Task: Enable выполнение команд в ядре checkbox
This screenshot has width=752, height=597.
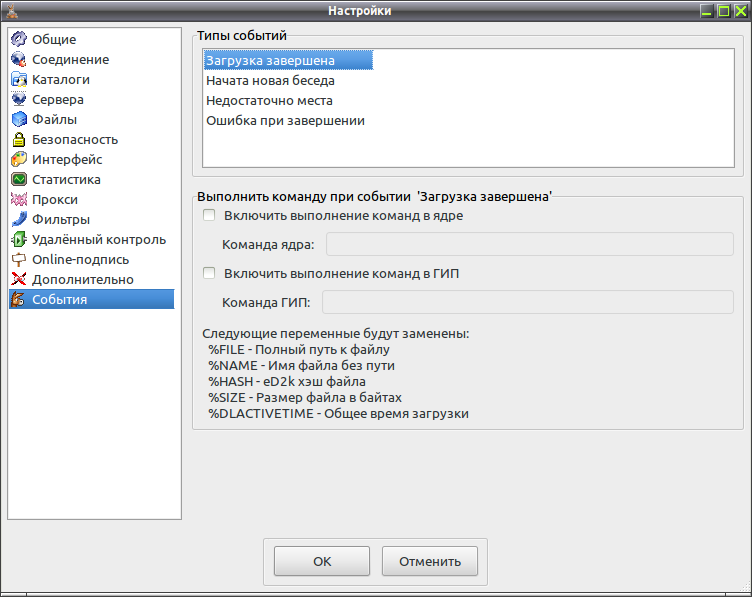Action: [x=209, y=215]
